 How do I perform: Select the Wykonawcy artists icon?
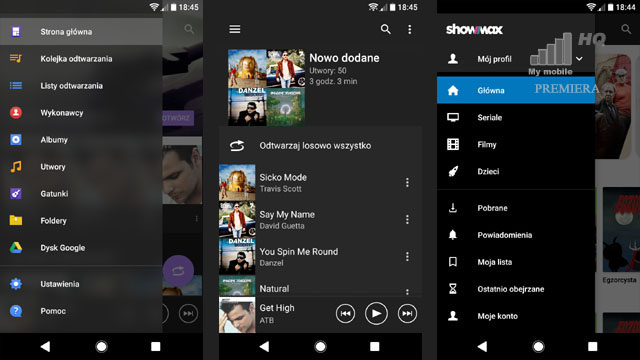[x=16, y=112]
